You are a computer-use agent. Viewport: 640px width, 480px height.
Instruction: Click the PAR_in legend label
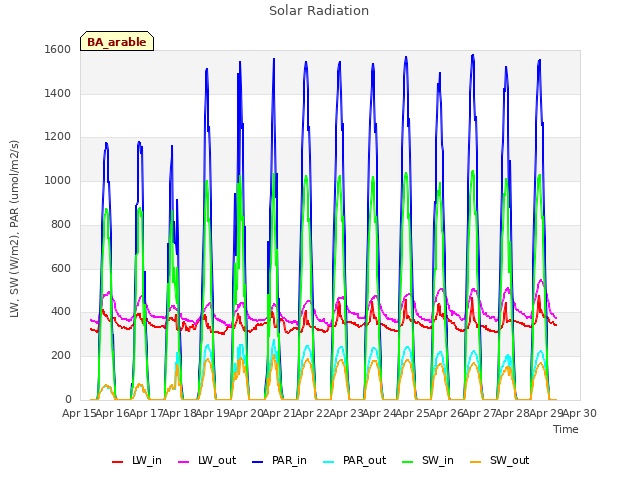coord(289,460)
